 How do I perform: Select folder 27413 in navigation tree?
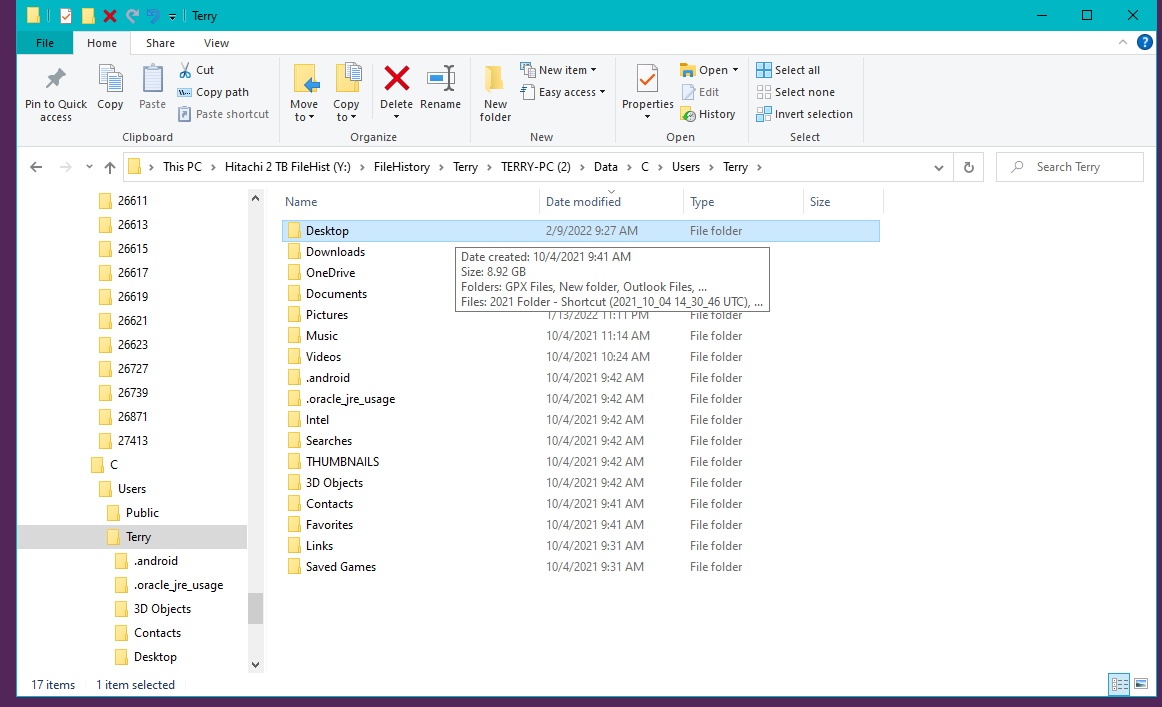coord(133,441)
